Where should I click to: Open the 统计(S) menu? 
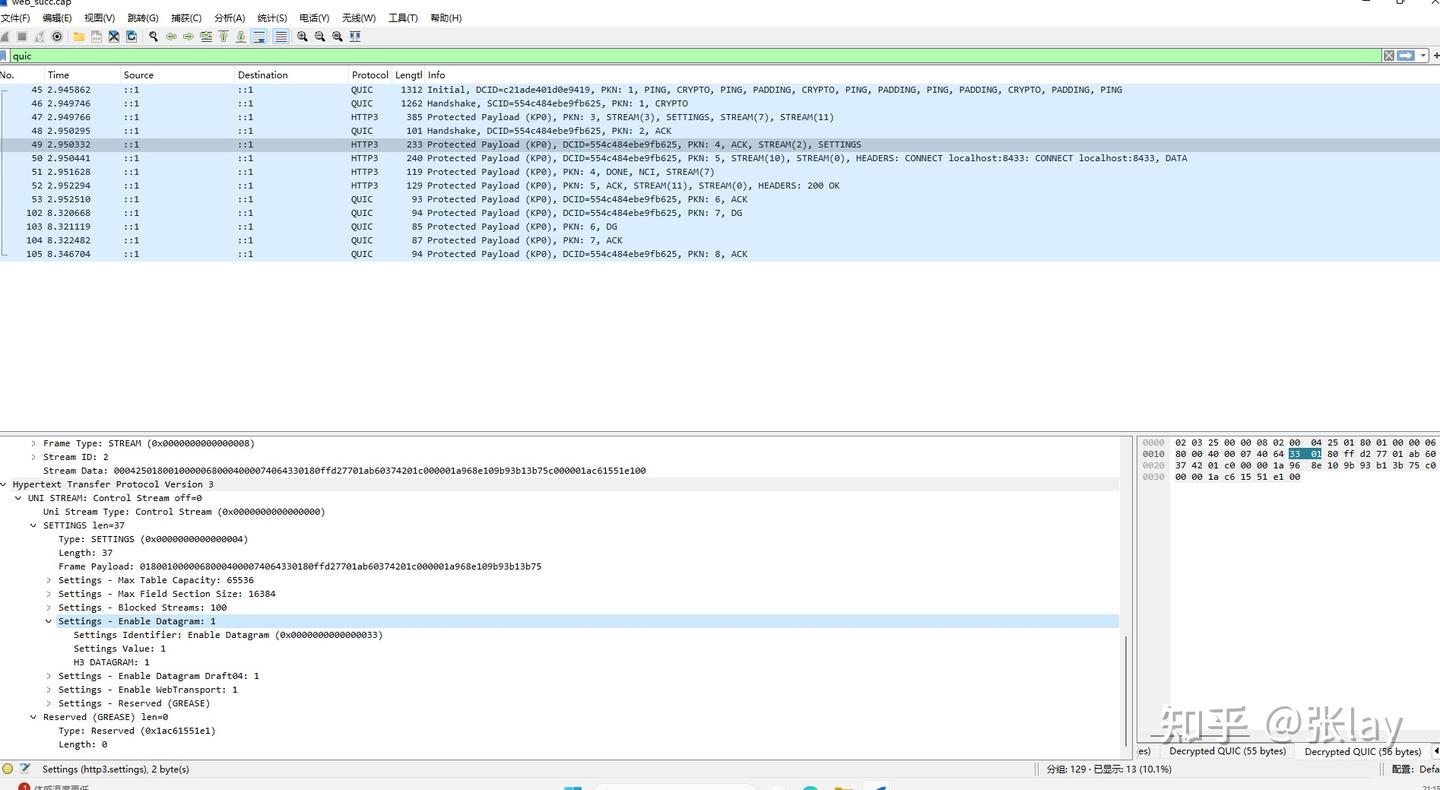click(272, 18)
